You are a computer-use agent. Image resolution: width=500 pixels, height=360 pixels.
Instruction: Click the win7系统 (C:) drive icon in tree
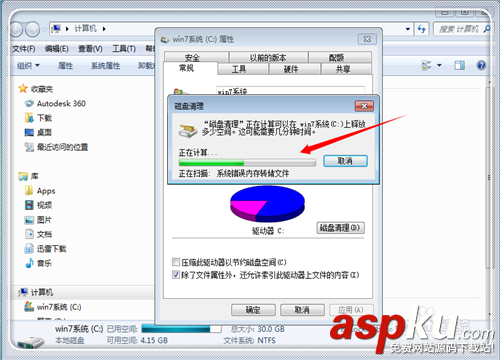[29, 306]
